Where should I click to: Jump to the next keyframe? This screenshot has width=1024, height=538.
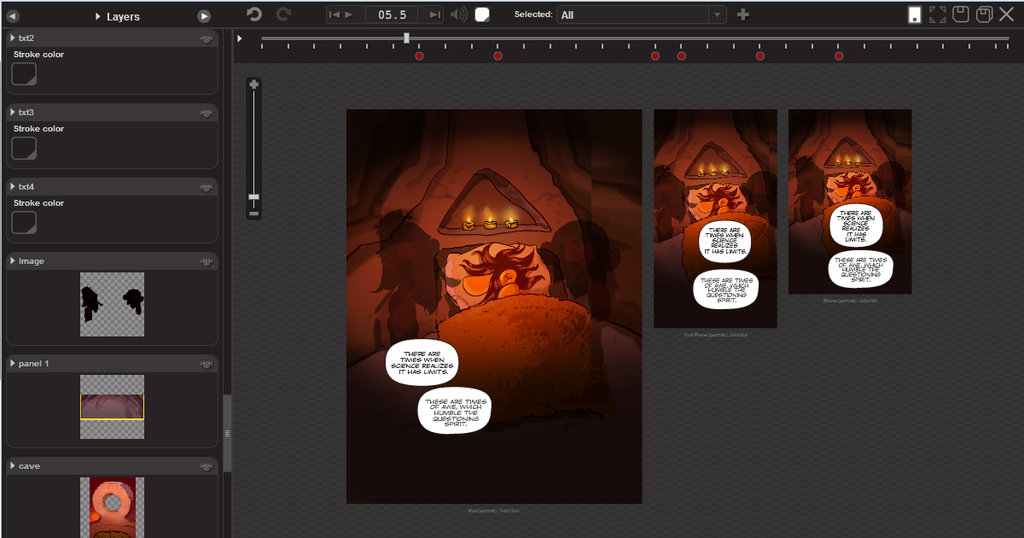(435, 14)
